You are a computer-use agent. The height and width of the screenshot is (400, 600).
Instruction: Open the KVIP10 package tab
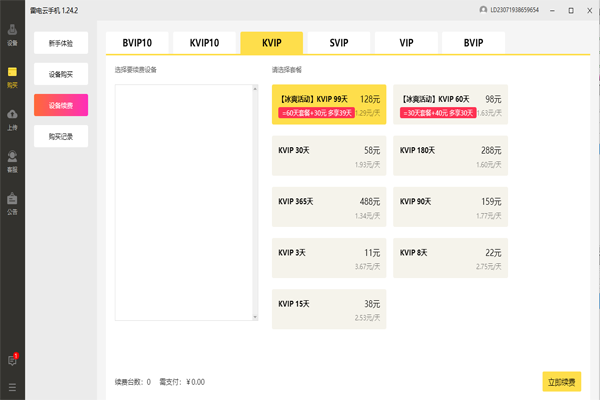click(205, 43)
